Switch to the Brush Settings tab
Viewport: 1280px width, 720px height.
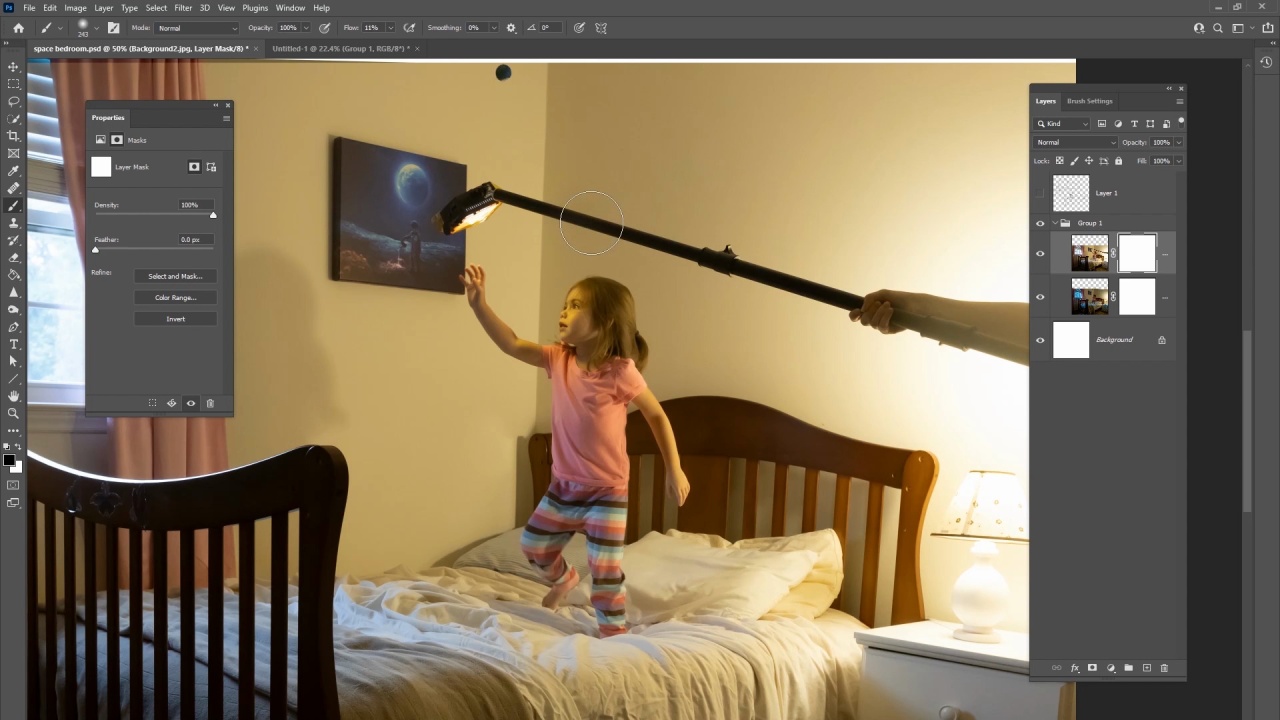click(x=1089, y=101)
